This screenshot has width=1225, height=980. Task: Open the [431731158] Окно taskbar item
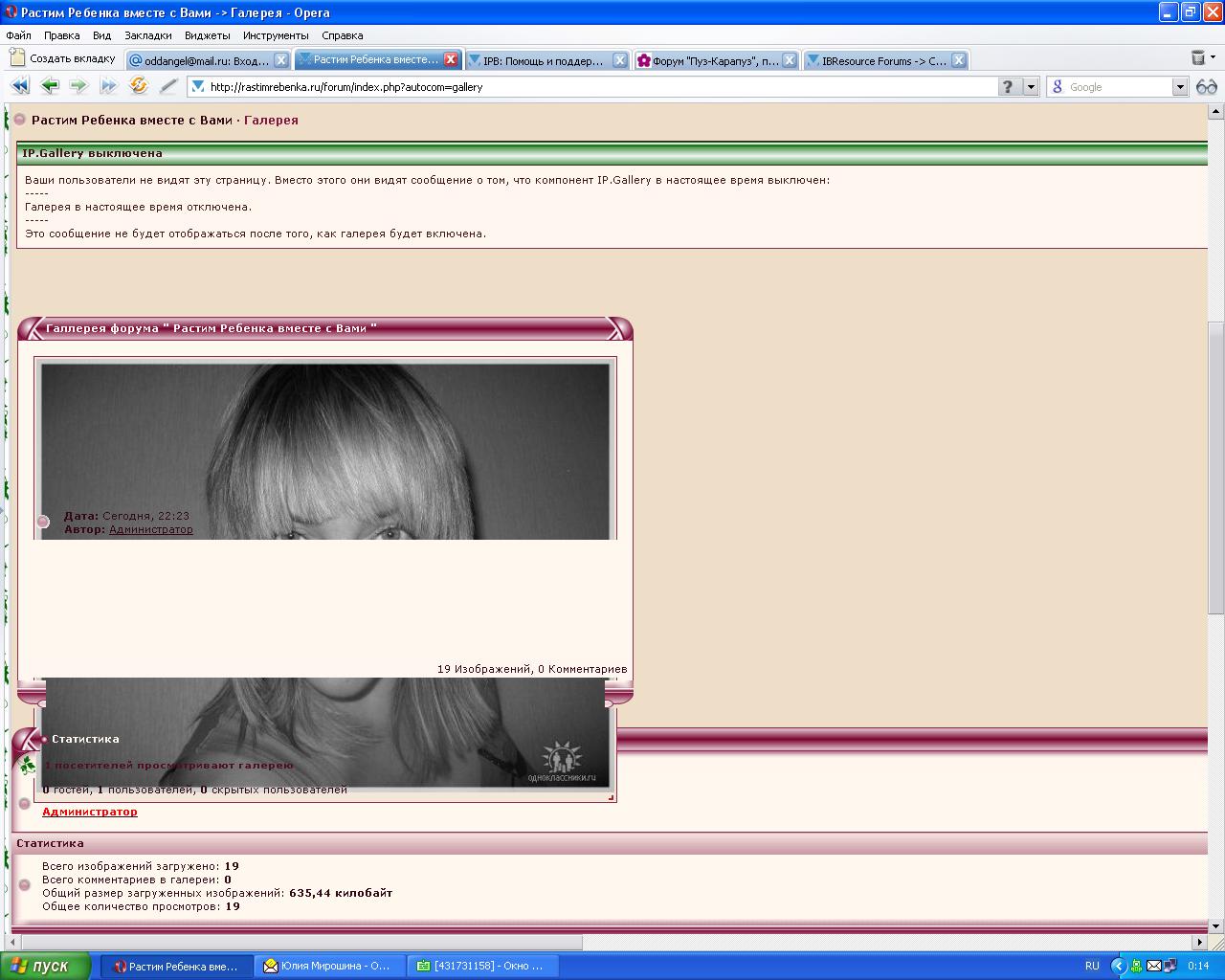[x=483, y=966]
